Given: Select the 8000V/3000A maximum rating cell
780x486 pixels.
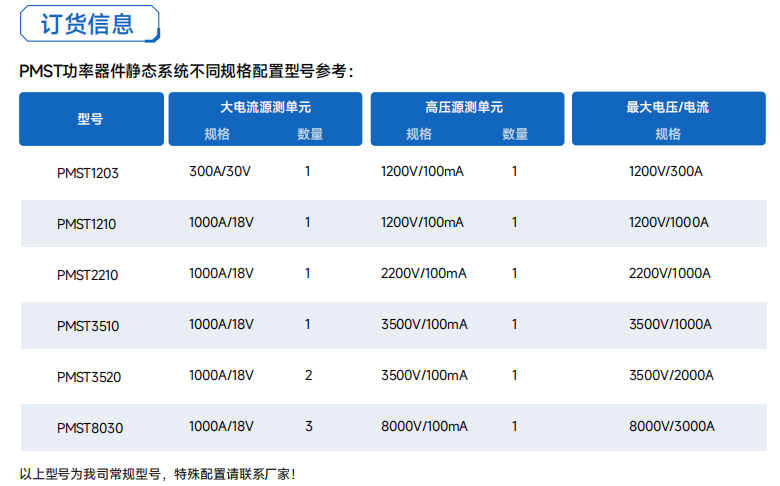Looking at the screenshot, I should (672, 426).
